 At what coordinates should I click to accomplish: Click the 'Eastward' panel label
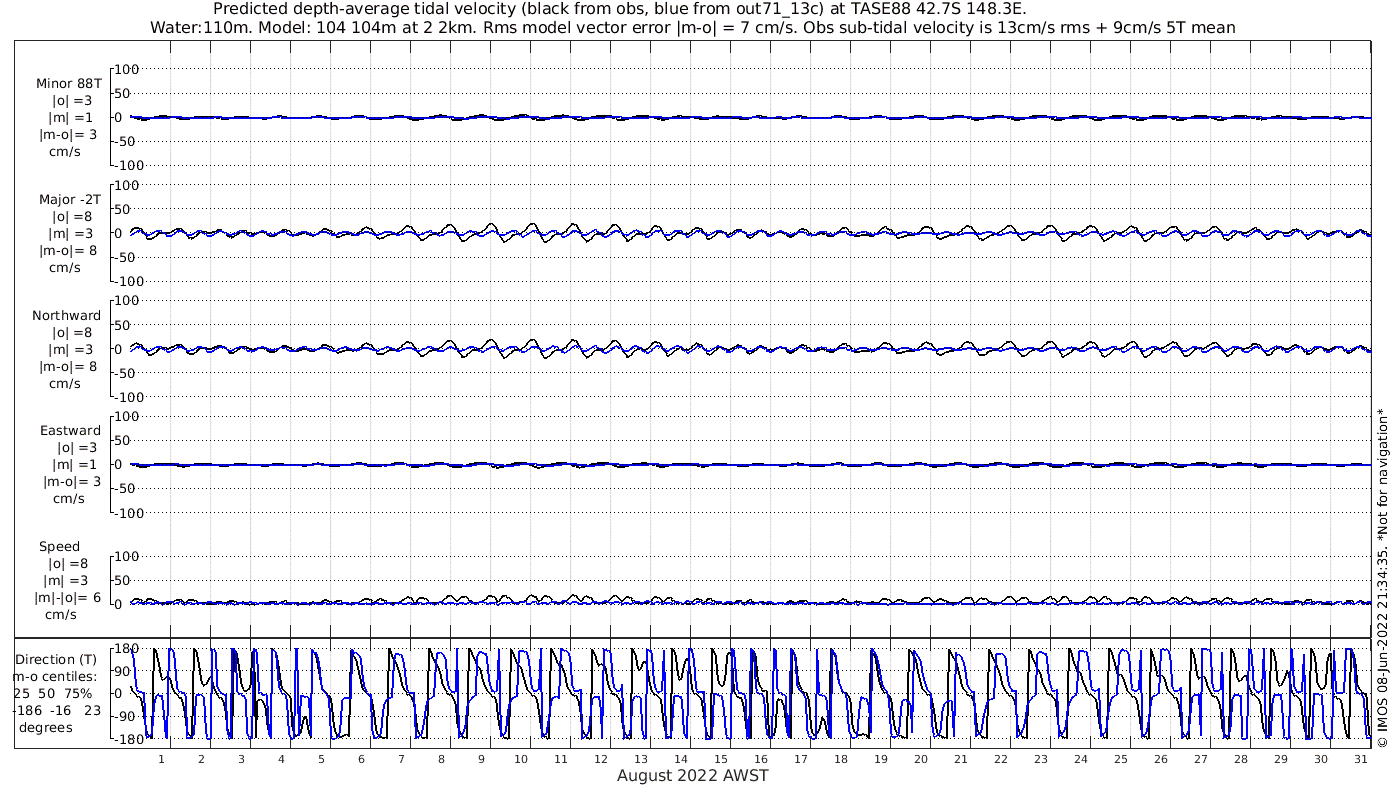pos(70,431)
